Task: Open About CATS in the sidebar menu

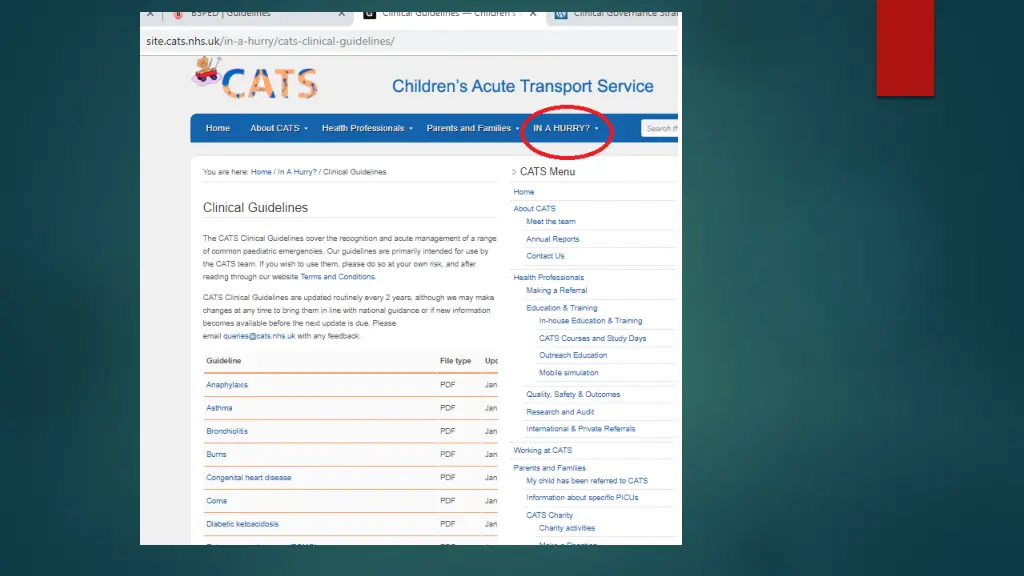Action: (x=534, y=208)
